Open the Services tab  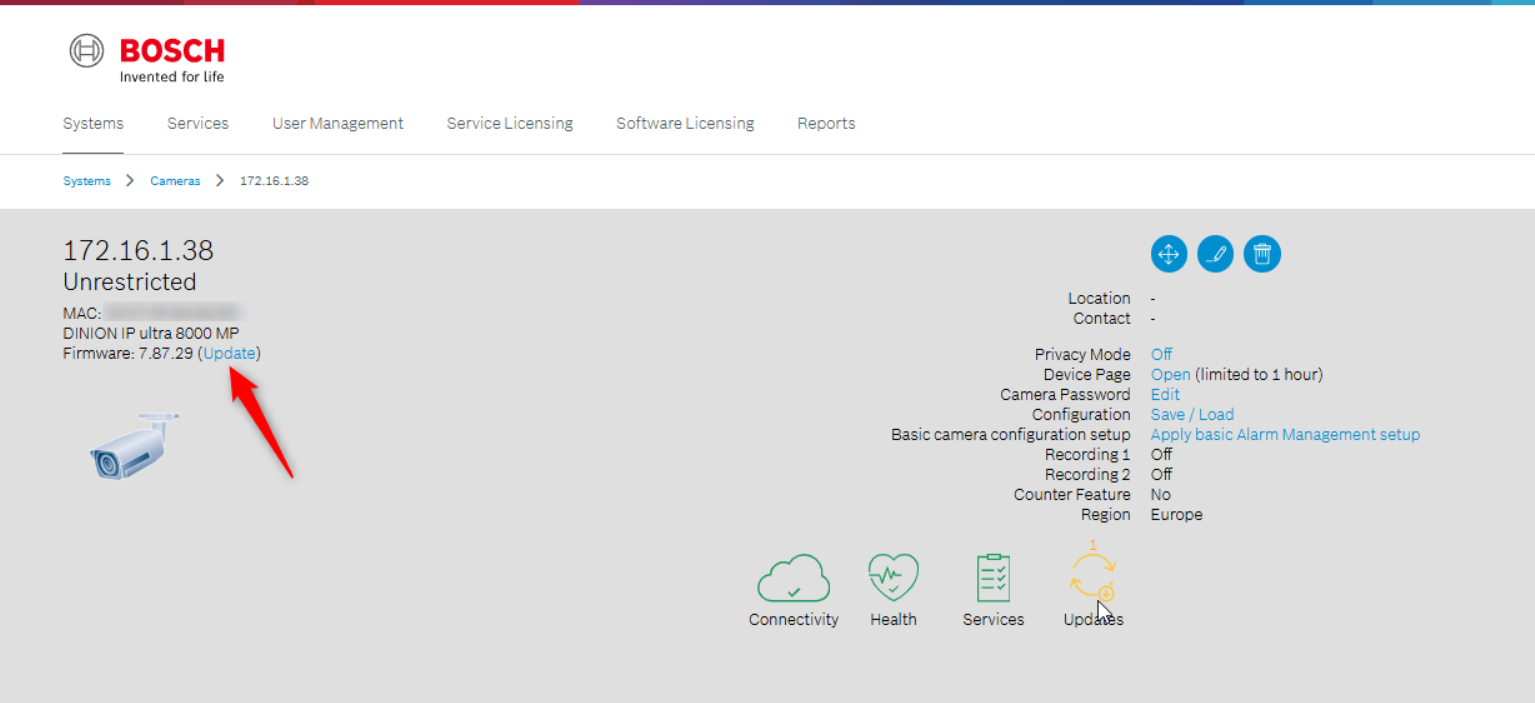pos(198,124)
